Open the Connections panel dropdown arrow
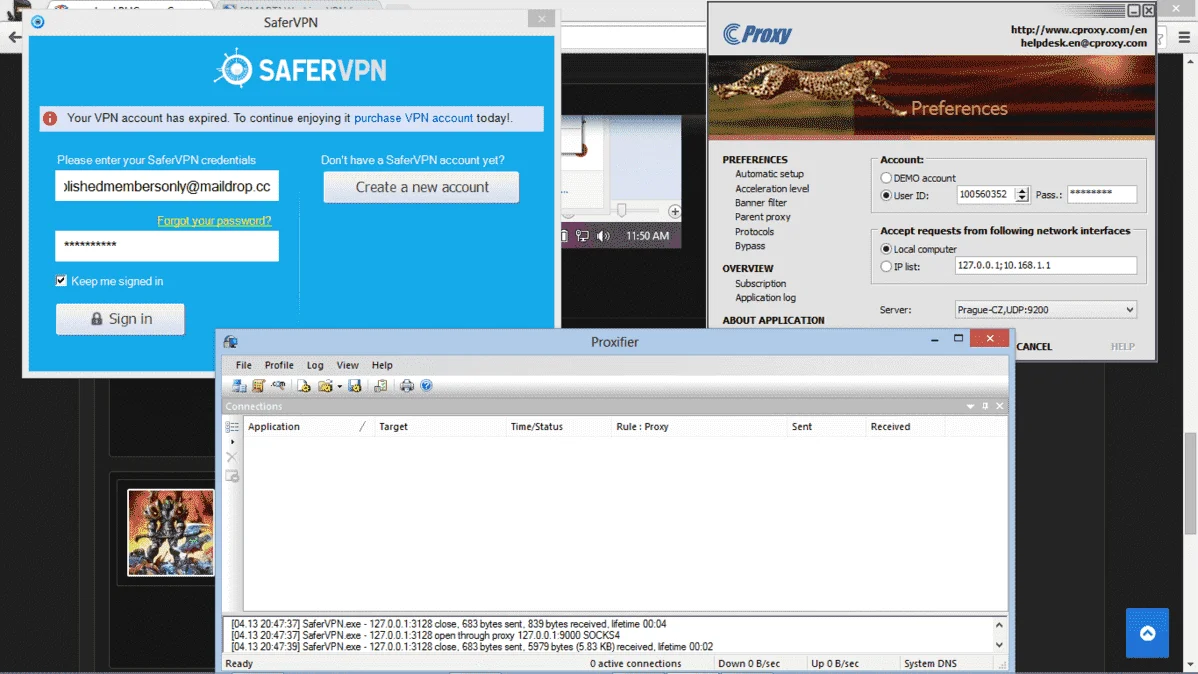Image resolution: width=1198 pixels, height=674 pixels. click(x=970, y=406)
